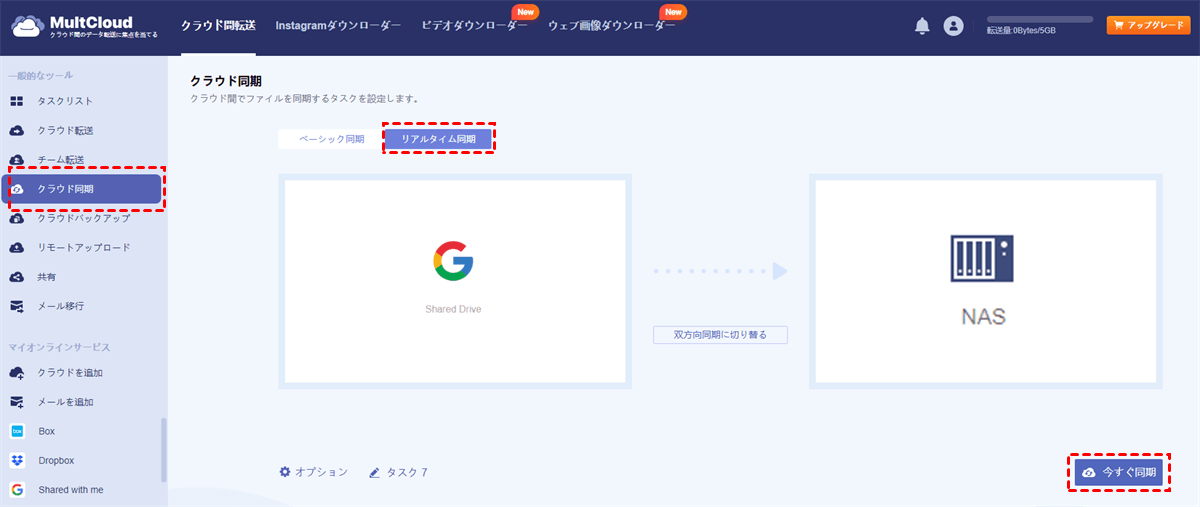Click the メール移行 icon
This screenshot has height=507, width=1200.
[17, 306]
